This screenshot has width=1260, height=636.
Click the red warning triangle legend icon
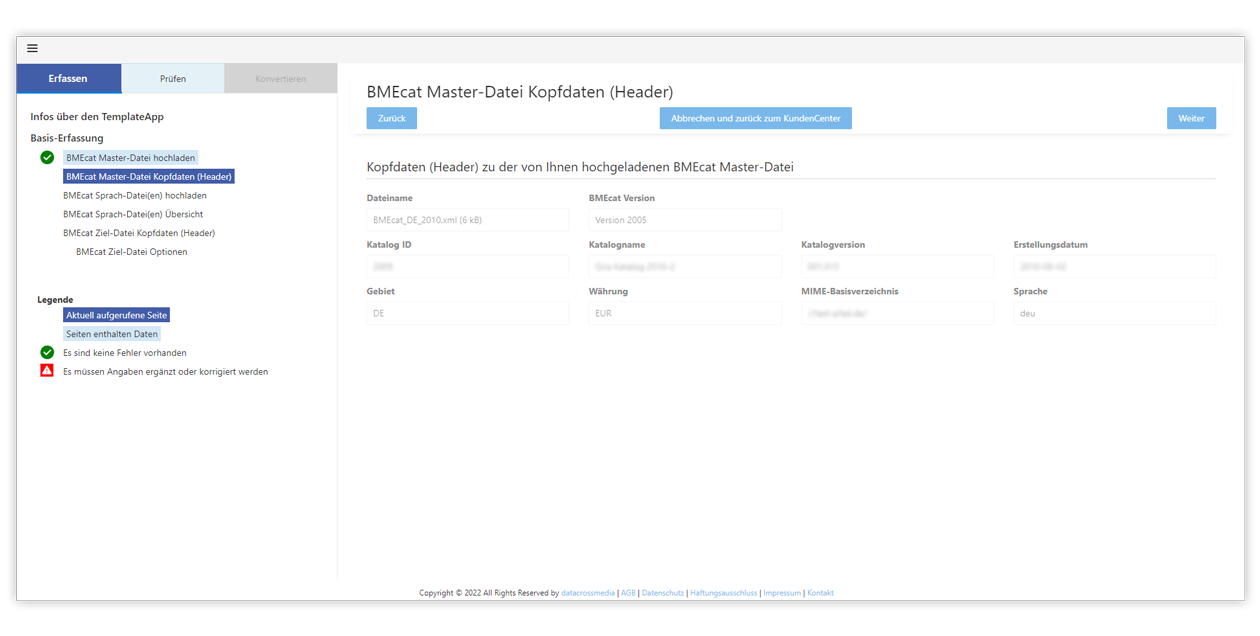pos(47,371)
